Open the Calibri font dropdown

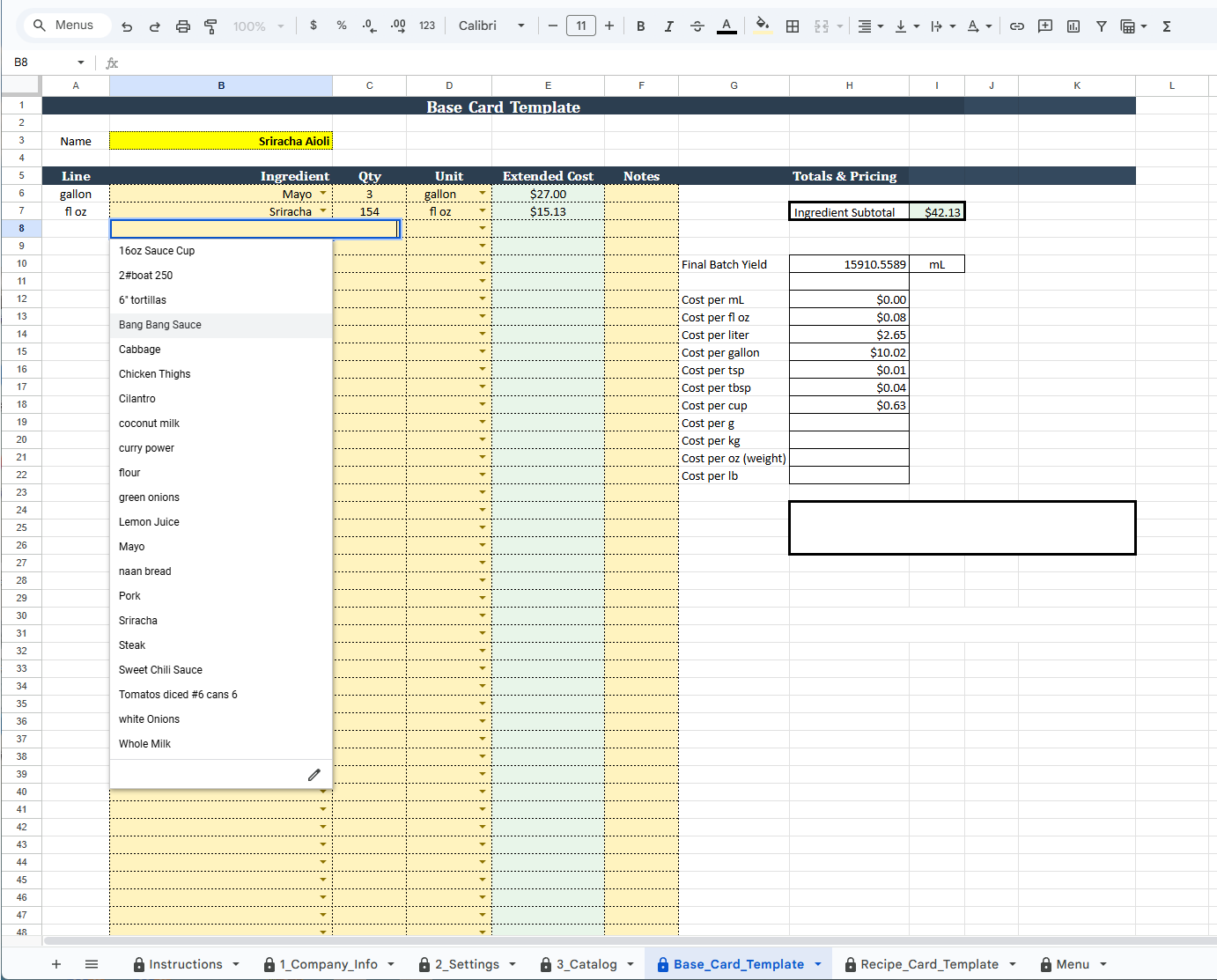tap(491, 26)
